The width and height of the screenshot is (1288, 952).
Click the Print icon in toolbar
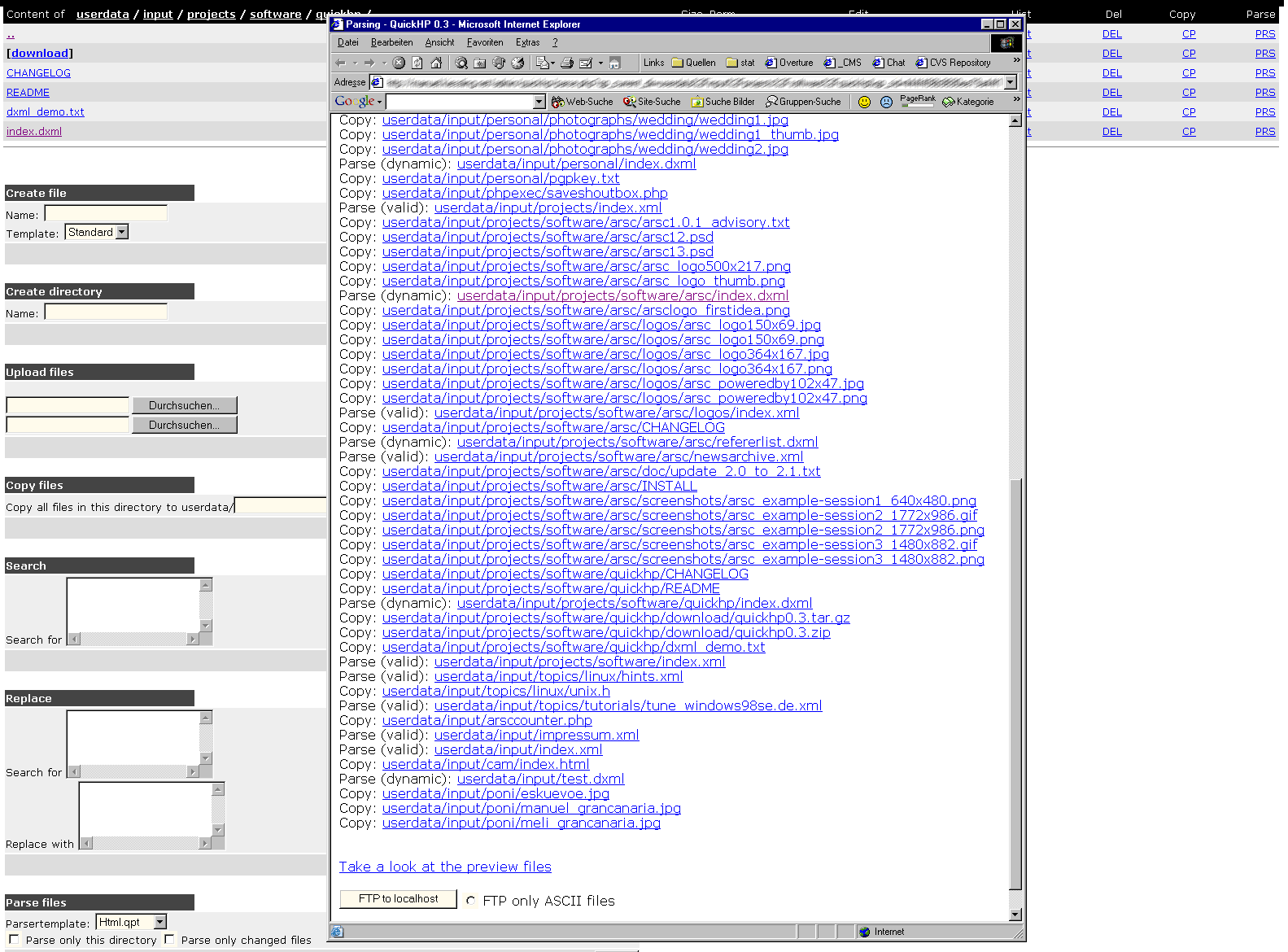tap(567, 63)
